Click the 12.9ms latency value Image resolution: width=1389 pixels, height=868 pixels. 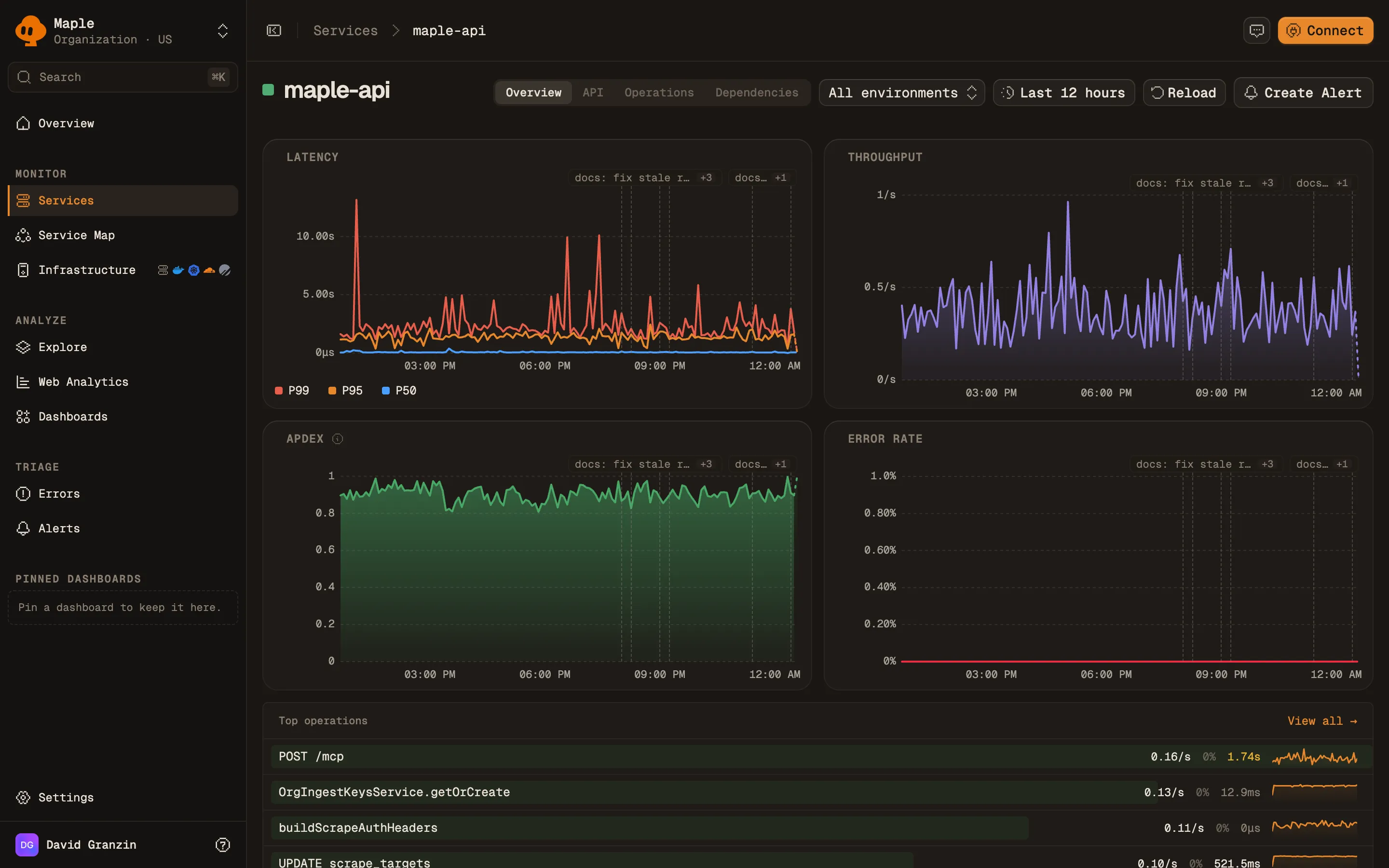(x=1240, y=792)
